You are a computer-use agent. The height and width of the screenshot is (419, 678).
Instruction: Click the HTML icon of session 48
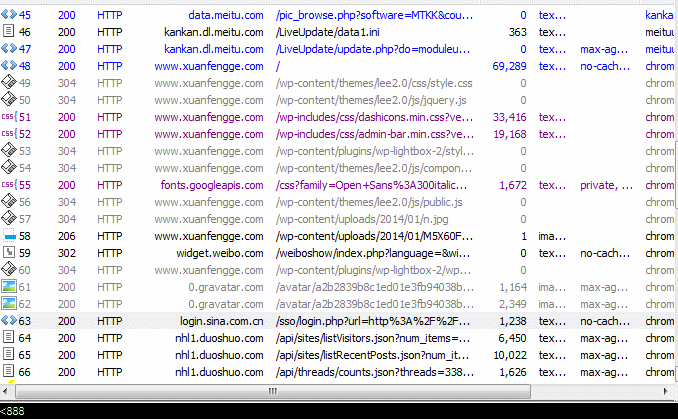pyautogui.click(x=9, y=66)
